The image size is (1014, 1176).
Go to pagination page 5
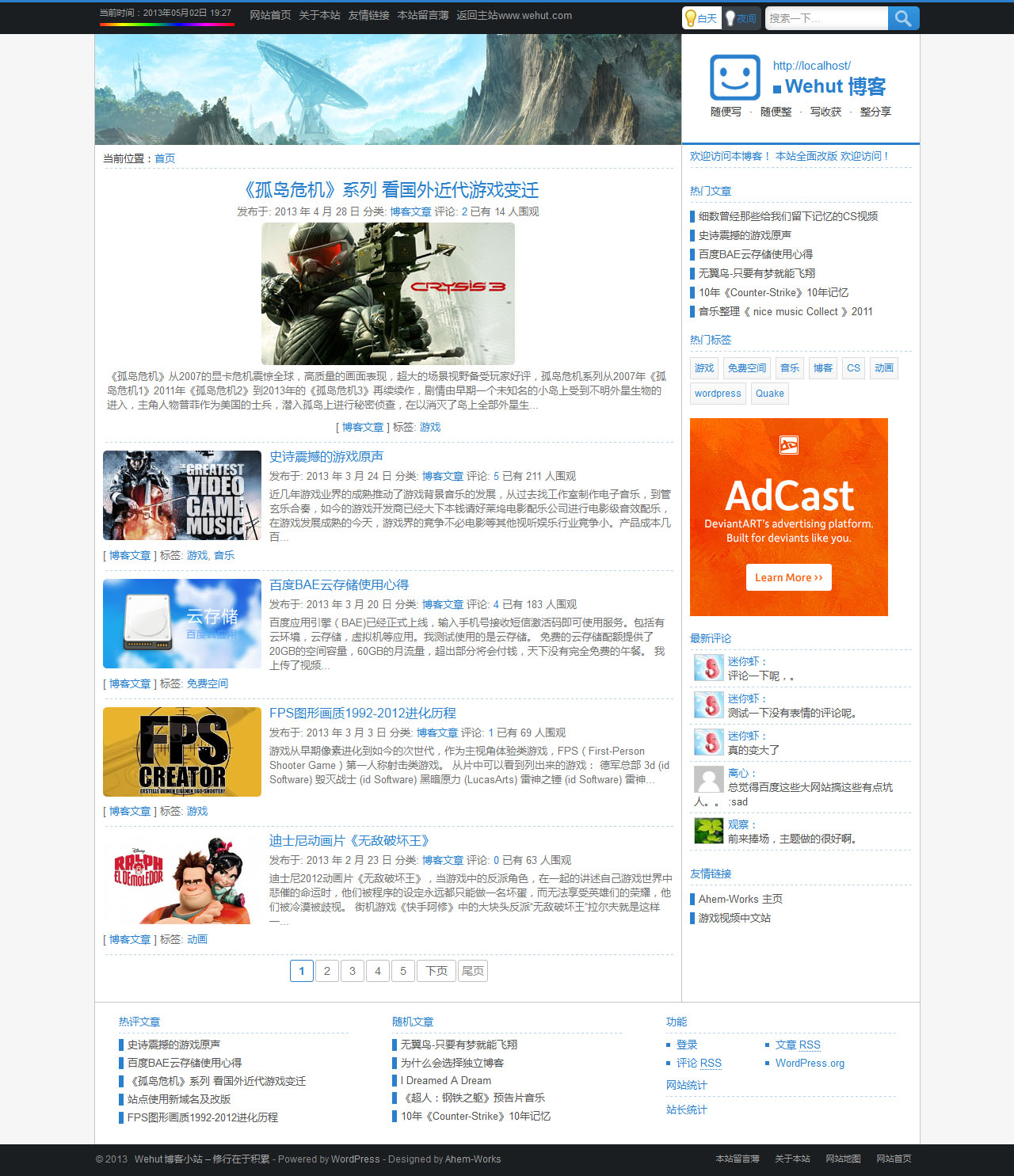(x=403, y=971)
